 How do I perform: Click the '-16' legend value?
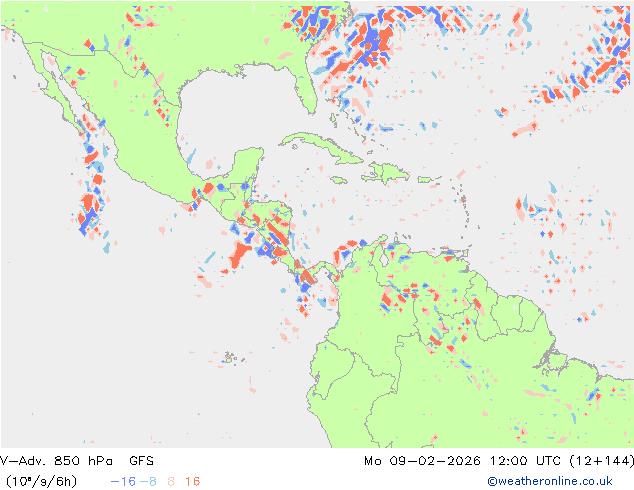point(123,482)
